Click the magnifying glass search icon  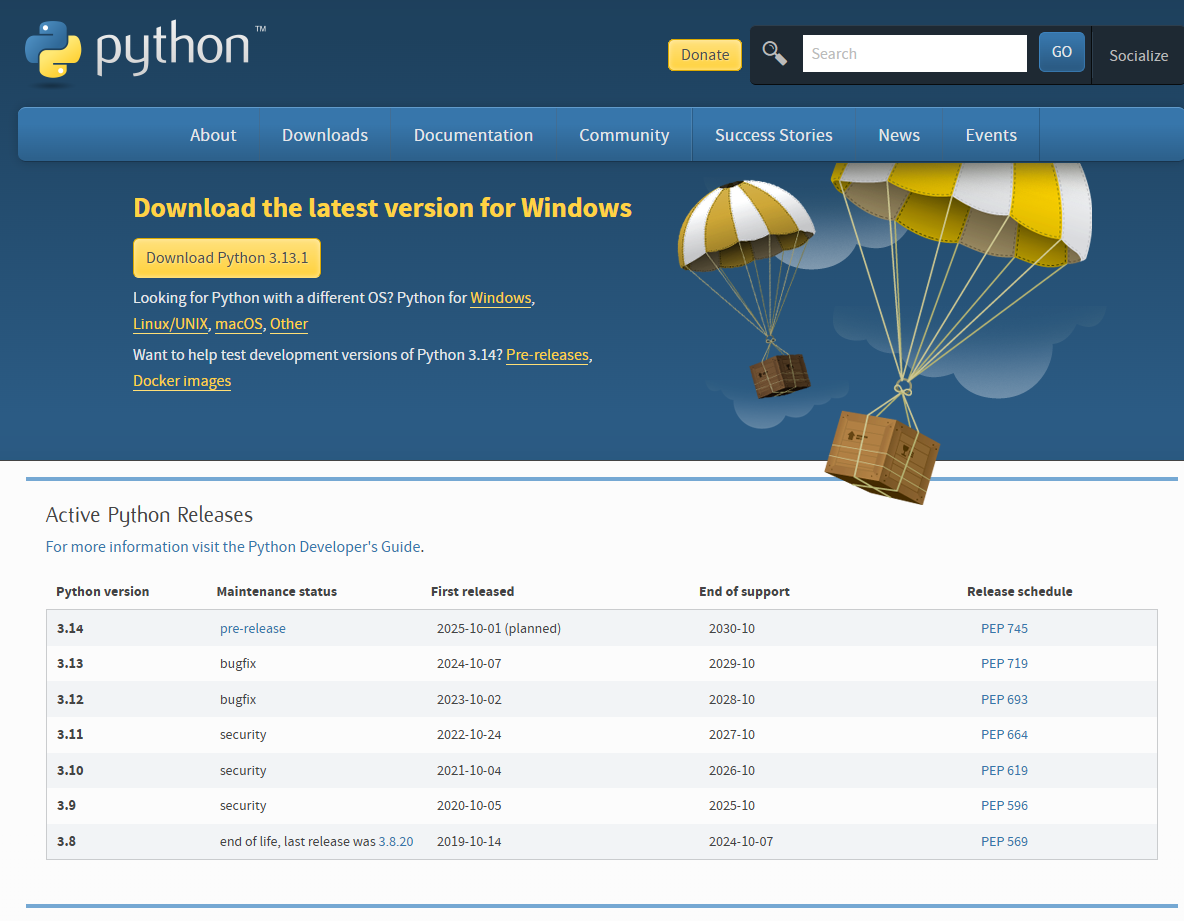(x=775, y=54)
